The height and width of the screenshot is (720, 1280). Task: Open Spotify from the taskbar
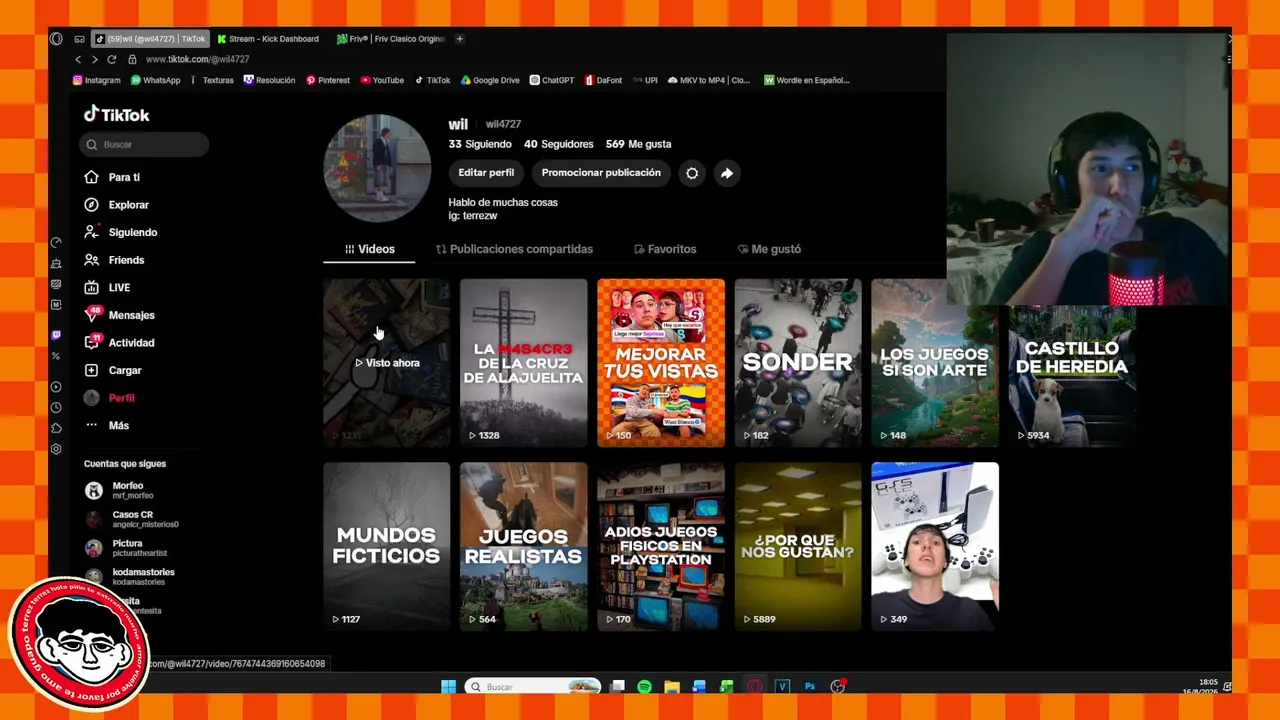click(x=644, y=686)
